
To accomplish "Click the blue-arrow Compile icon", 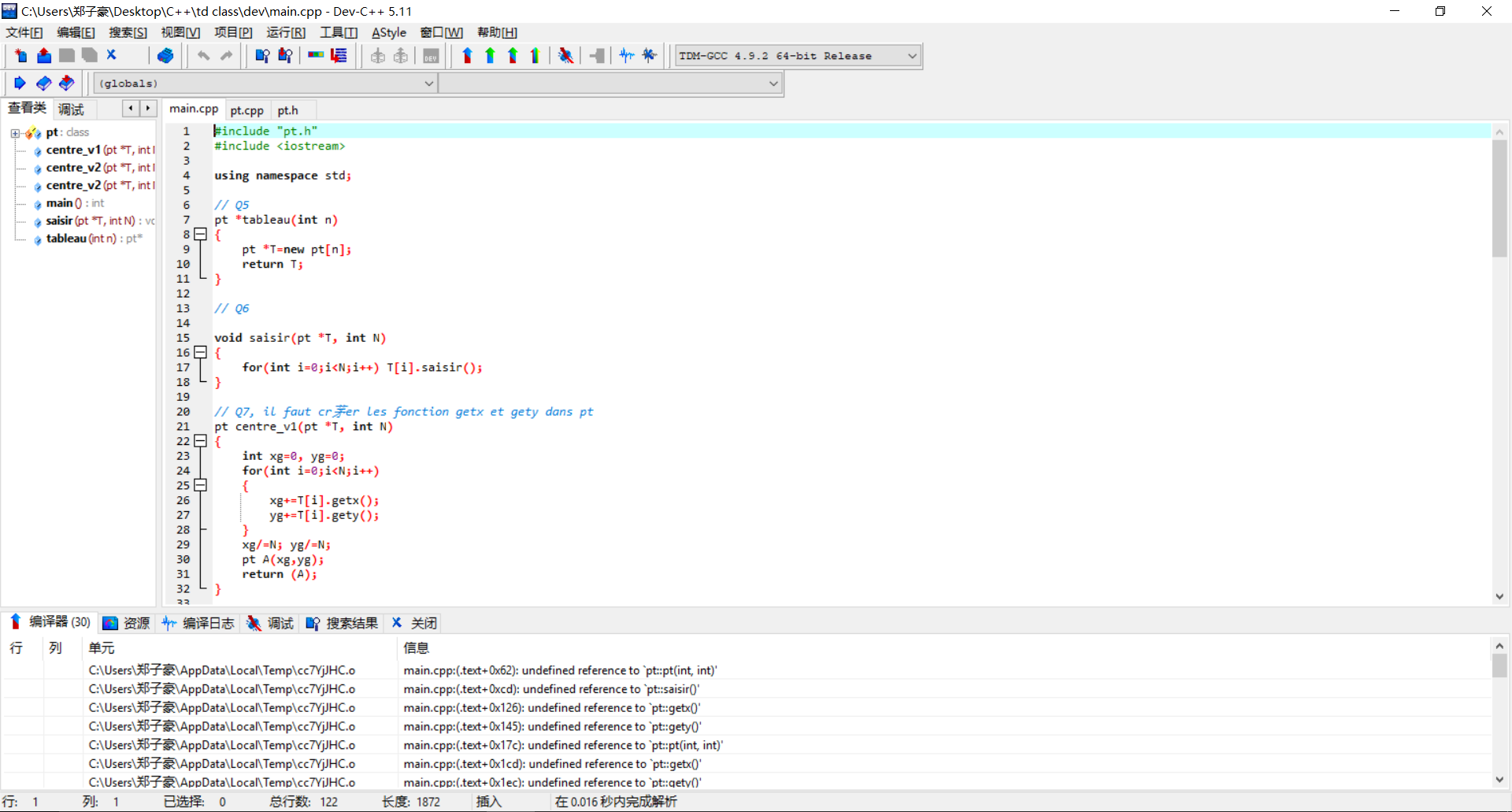I will point(467,56).
